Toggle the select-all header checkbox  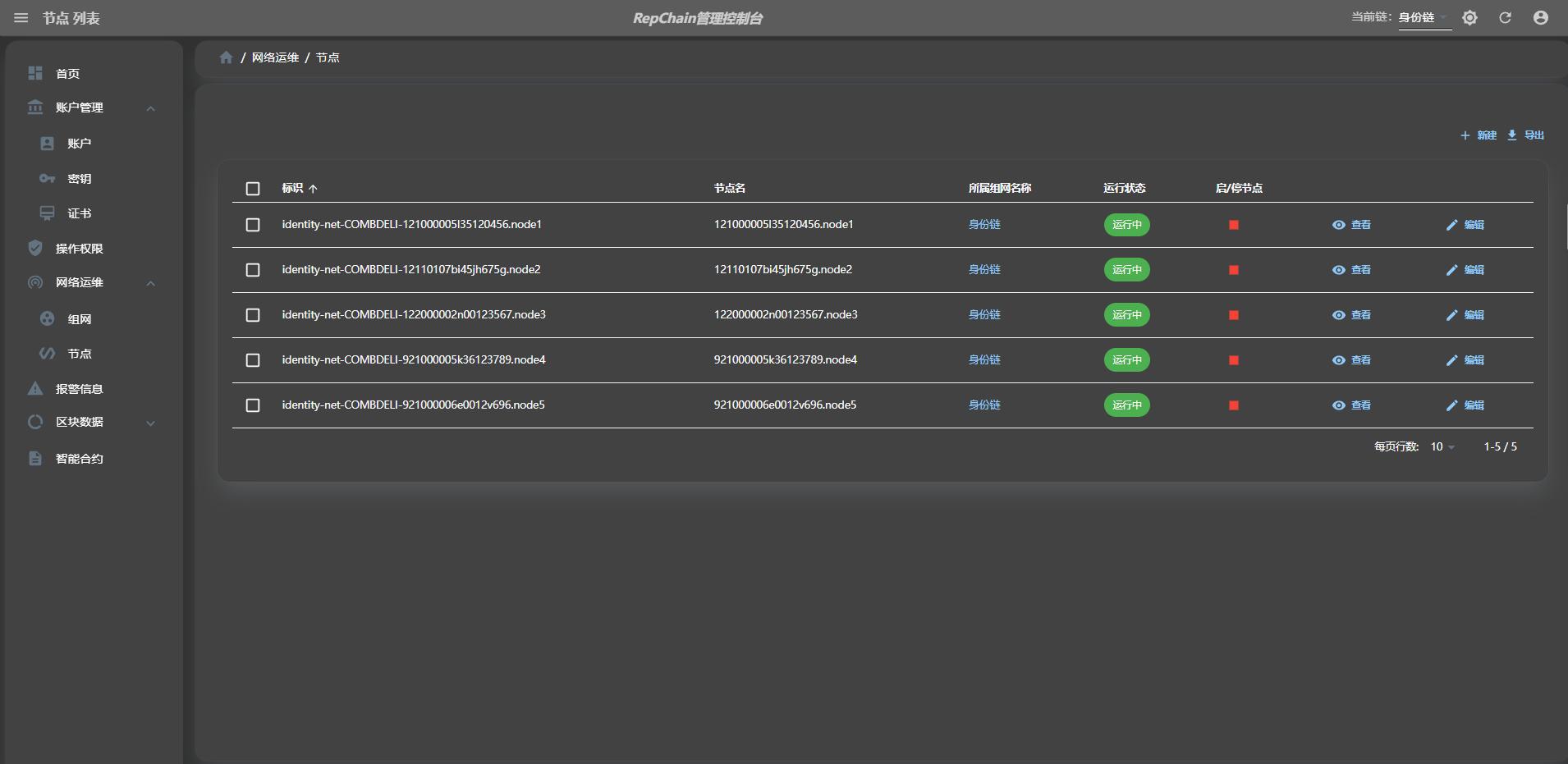point(253,189)
